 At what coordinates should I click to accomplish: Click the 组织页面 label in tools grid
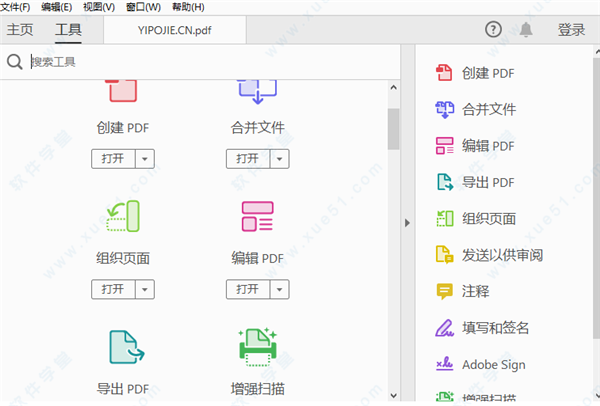pos(123,258)
